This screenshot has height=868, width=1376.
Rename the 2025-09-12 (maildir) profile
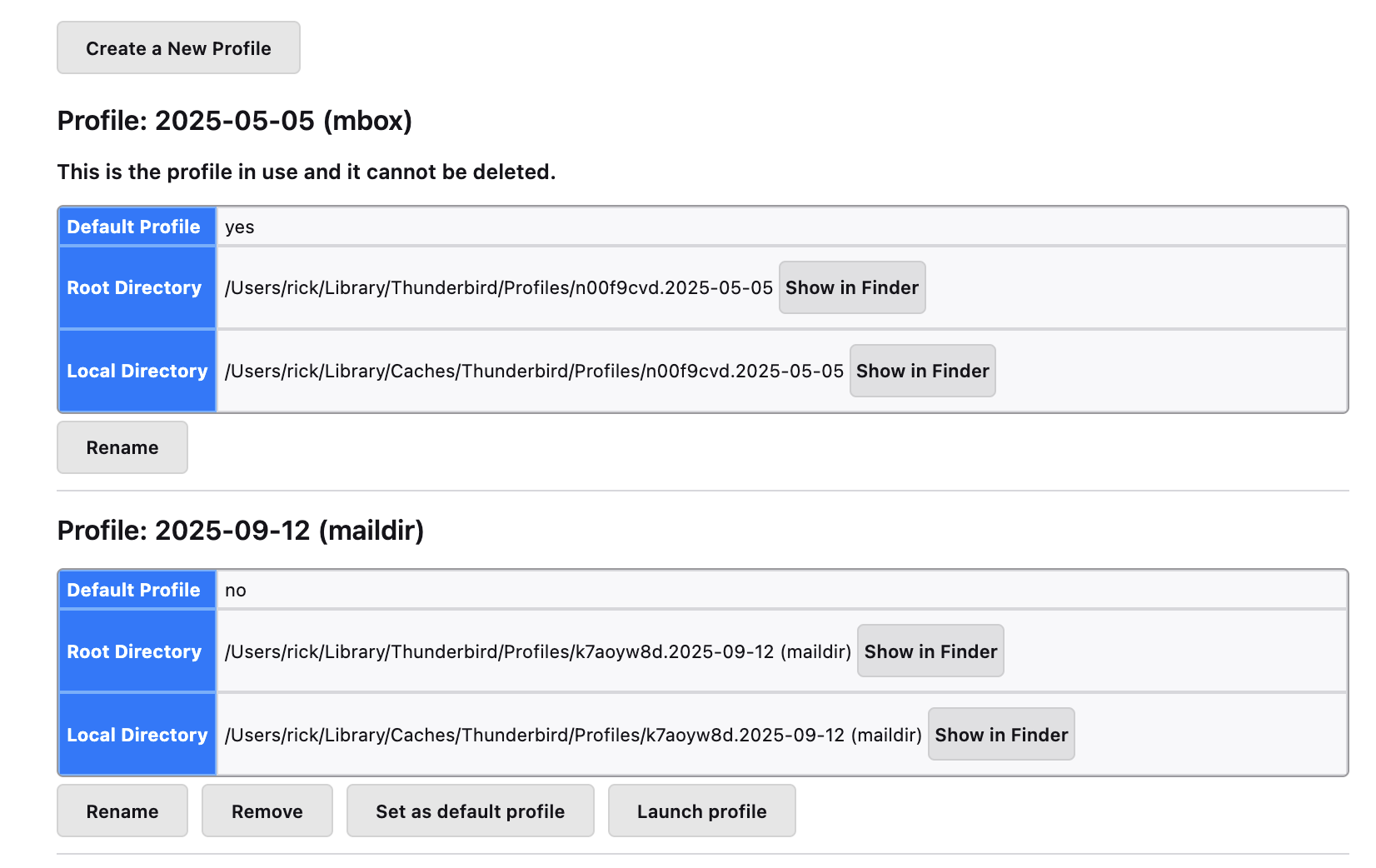coord(122,811)
